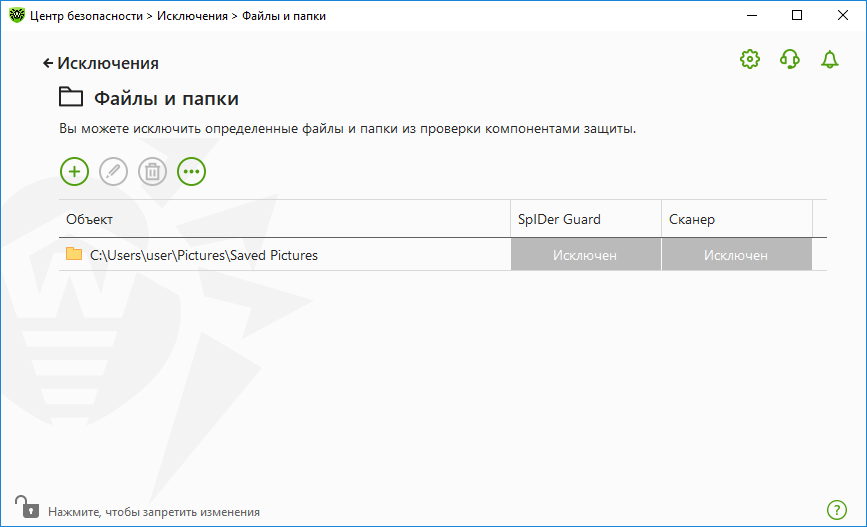This screenshot has height=527, width=867.
Task: Click the Dr.Web spider logo in title bar
Action: [x=17, y=15]
